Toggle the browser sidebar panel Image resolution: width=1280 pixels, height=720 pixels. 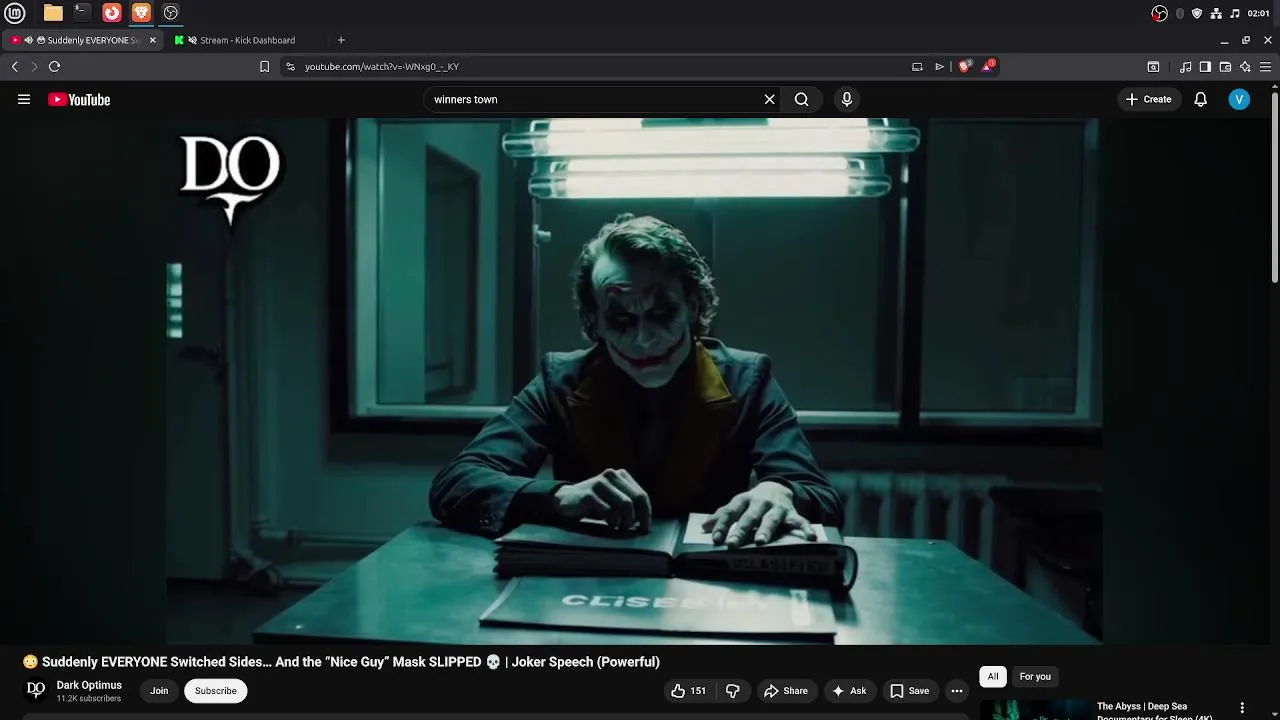pyautogui.click(x=1205, y=67)
